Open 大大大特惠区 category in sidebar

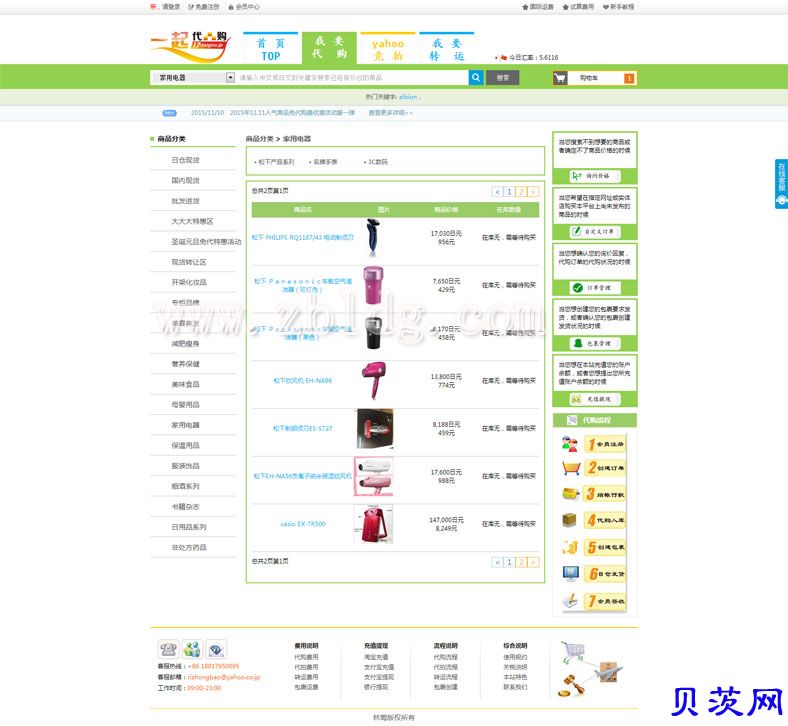click(x=192, y=221)
